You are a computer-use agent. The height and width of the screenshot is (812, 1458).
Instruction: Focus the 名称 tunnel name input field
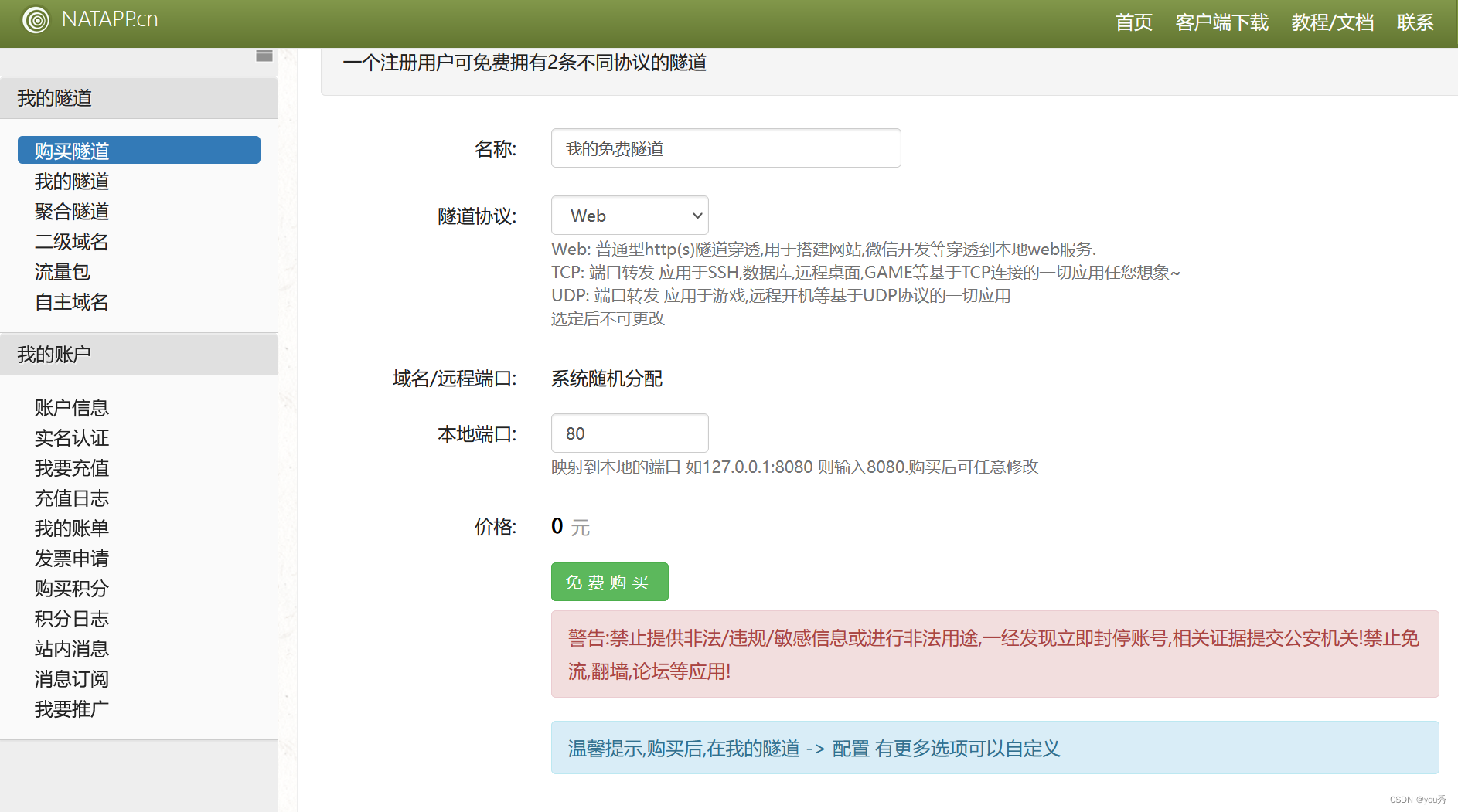pyautogui.click(x=726, y=148)
